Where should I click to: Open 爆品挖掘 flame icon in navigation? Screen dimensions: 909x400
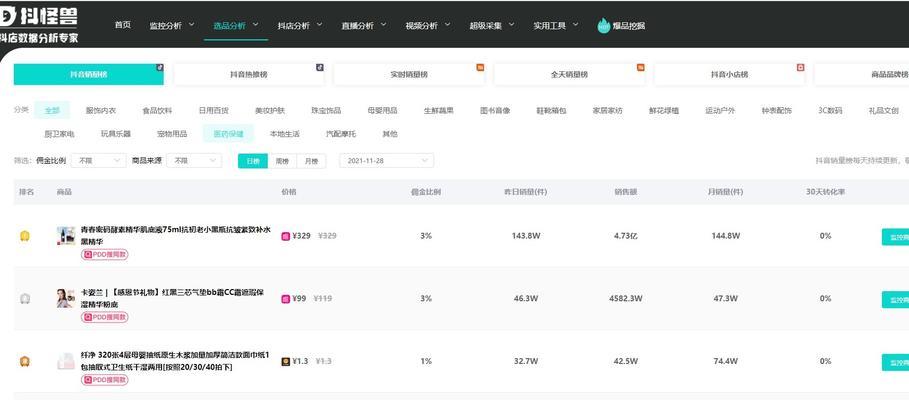tap(603, 26)
